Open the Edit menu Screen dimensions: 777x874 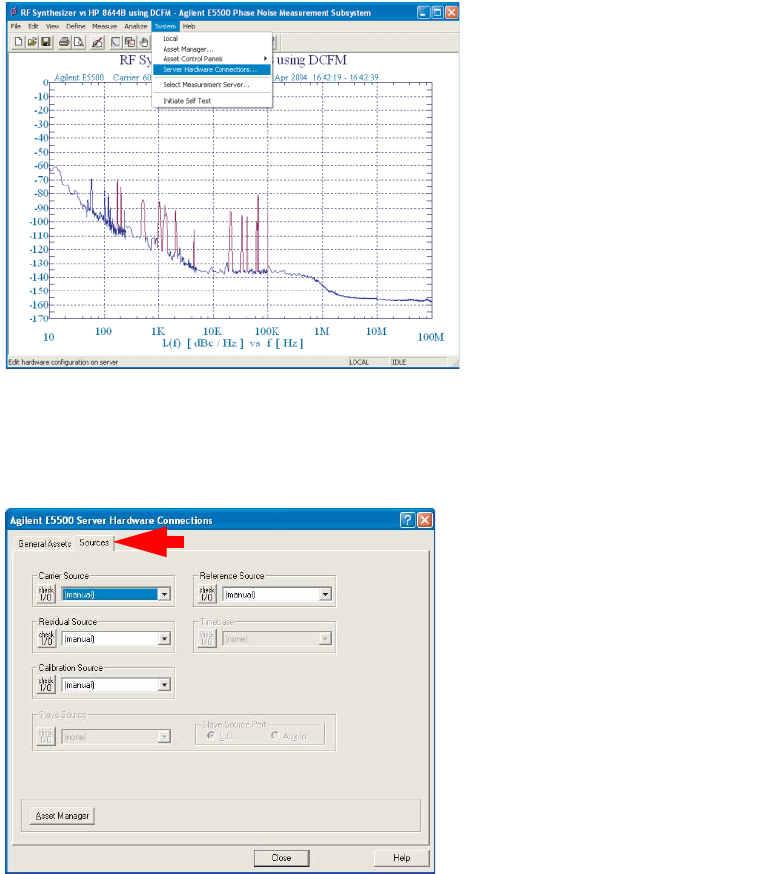click(33, 26)
